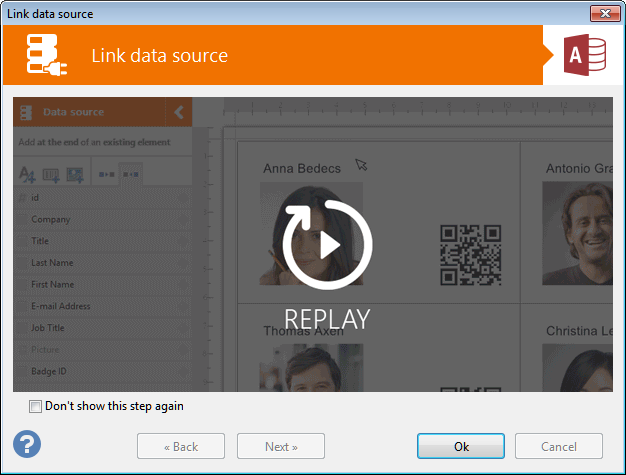Click the Data source panel database icon

coord(27,112)
